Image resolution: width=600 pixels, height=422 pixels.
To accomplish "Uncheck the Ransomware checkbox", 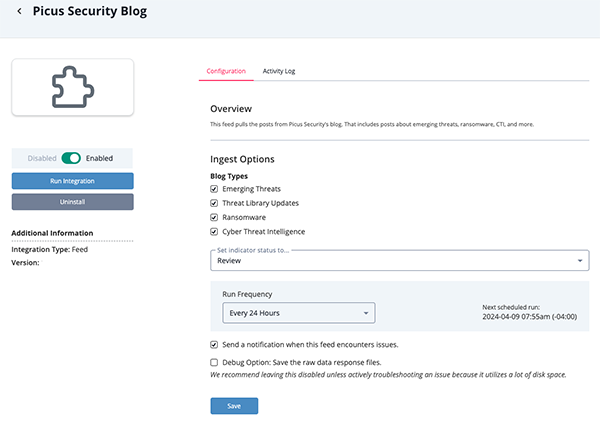I will pyautogui.click(x=214, y=217).
